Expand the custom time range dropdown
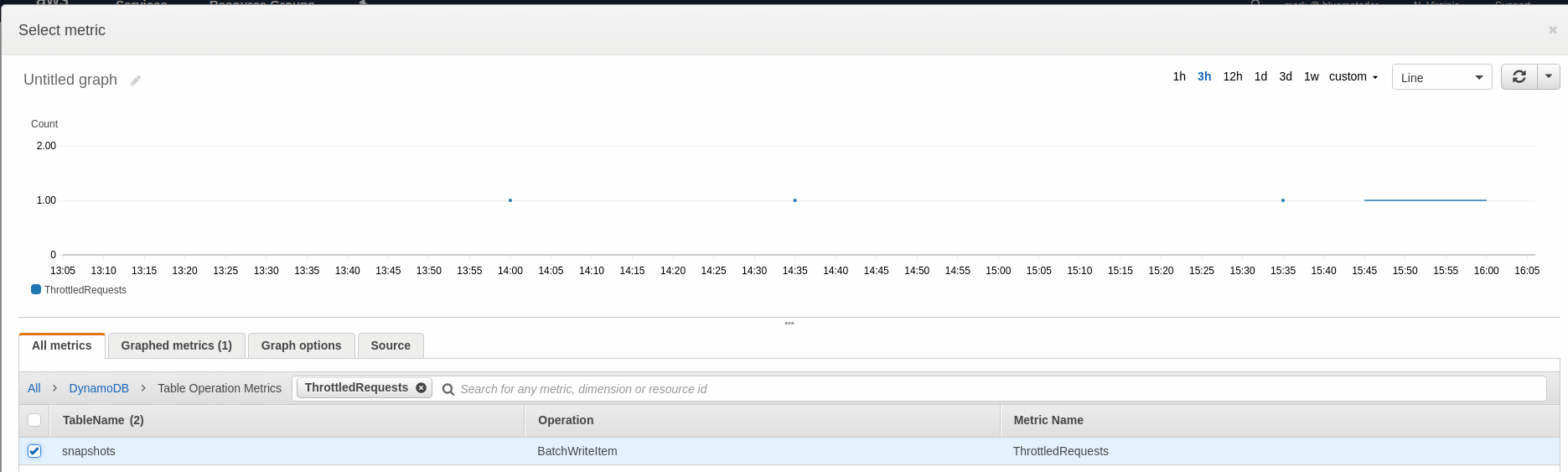Viewport: 1568px width, 472px height. (x=1353, y=76)
